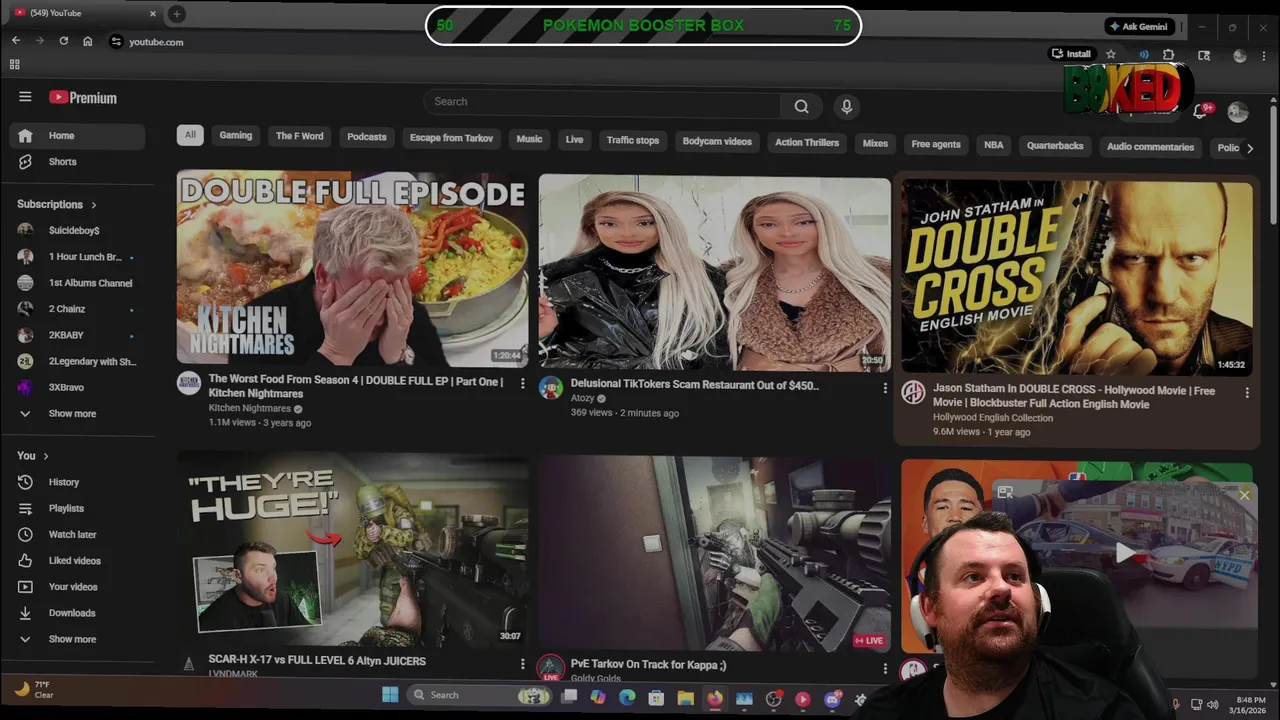Open Chrome three-dot menu
The image size is (1280, 720).
click(1264, 56)
